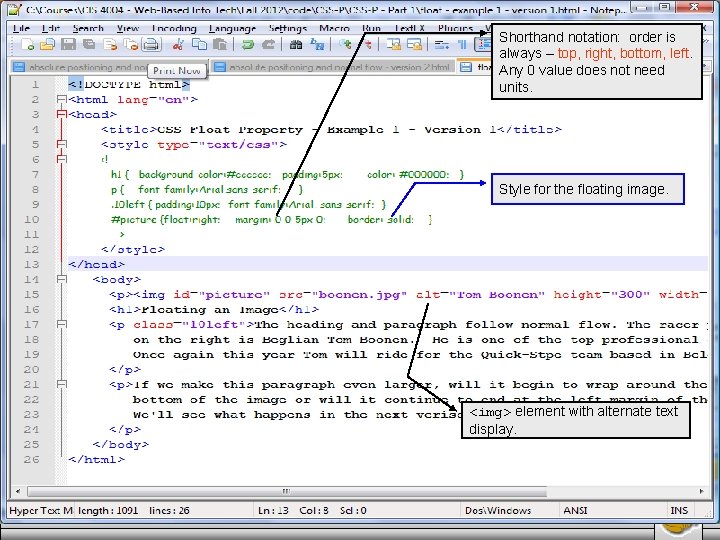Viewport: 720px width, 540px height.
Task: Click the Save file toolbar icon
Action: 67,45
